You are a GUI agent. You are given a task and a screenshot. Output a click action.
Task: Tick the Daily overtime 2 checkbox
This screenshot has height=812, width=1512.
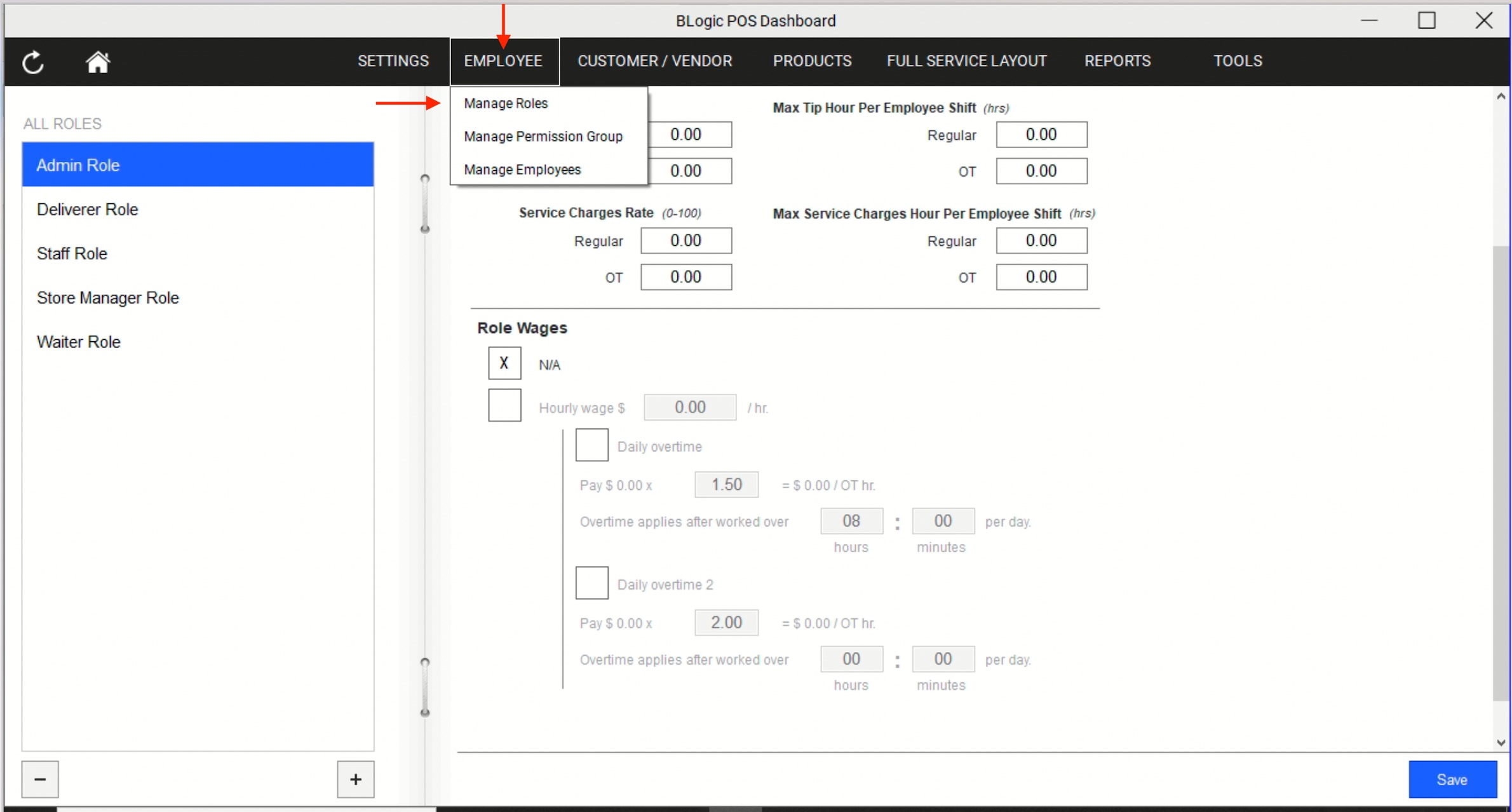click(591, 583)
